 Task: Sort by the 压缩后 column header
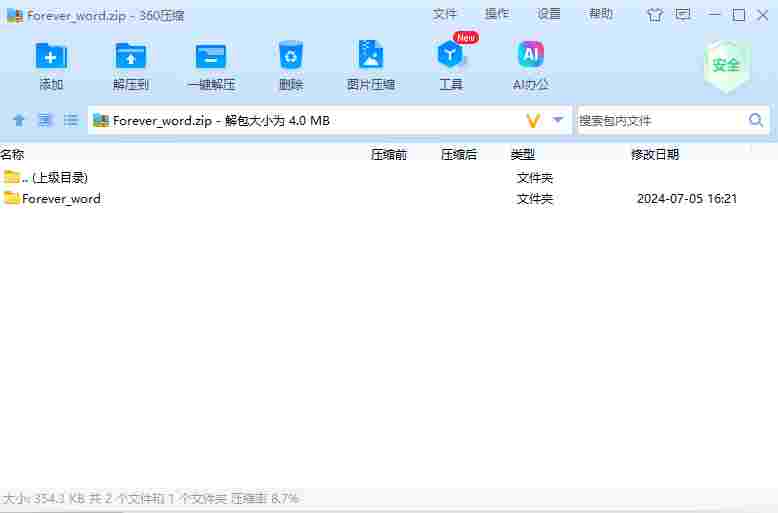(x=459, y=154)
